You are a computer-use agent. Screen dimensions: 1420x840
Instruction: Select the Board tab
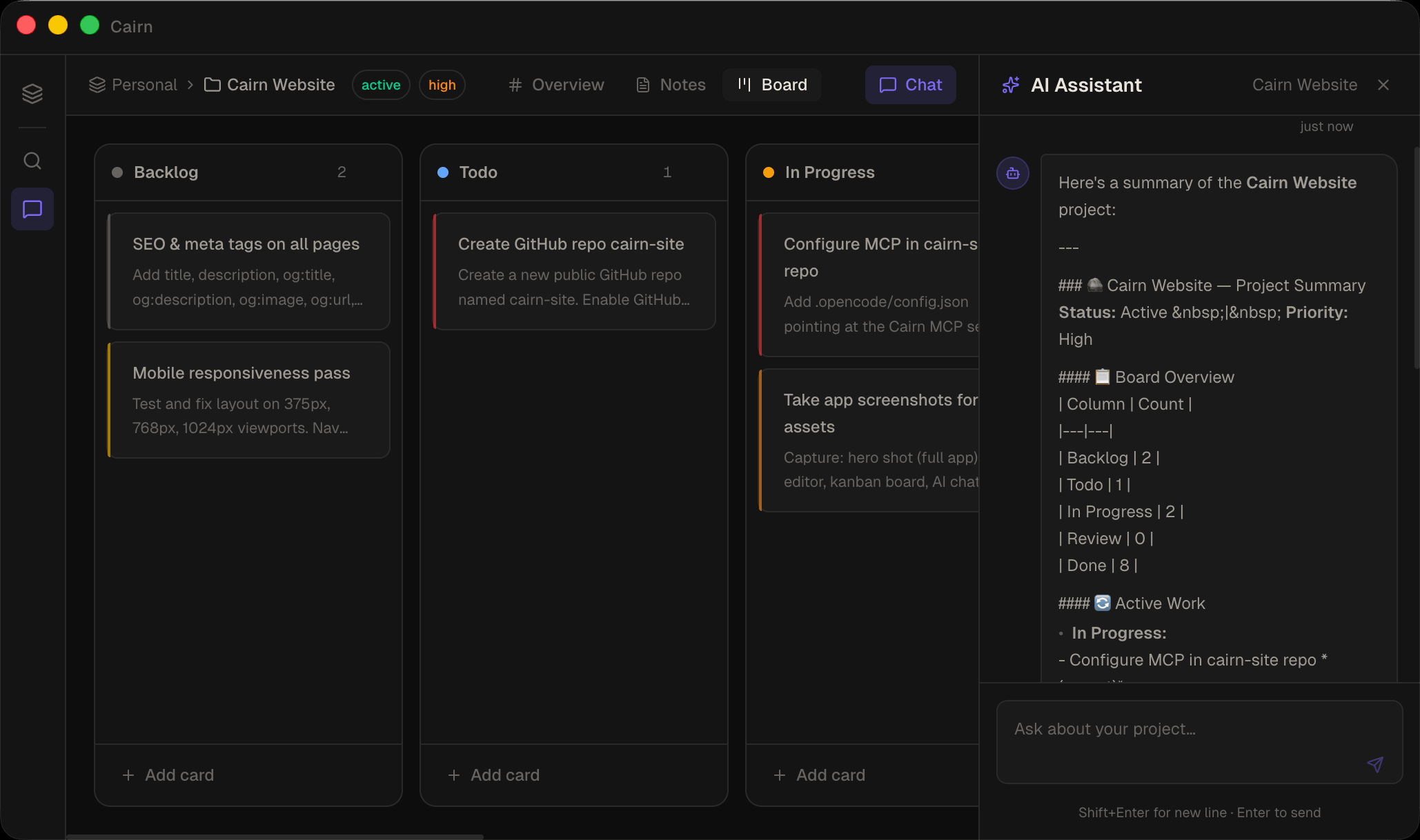772,85
